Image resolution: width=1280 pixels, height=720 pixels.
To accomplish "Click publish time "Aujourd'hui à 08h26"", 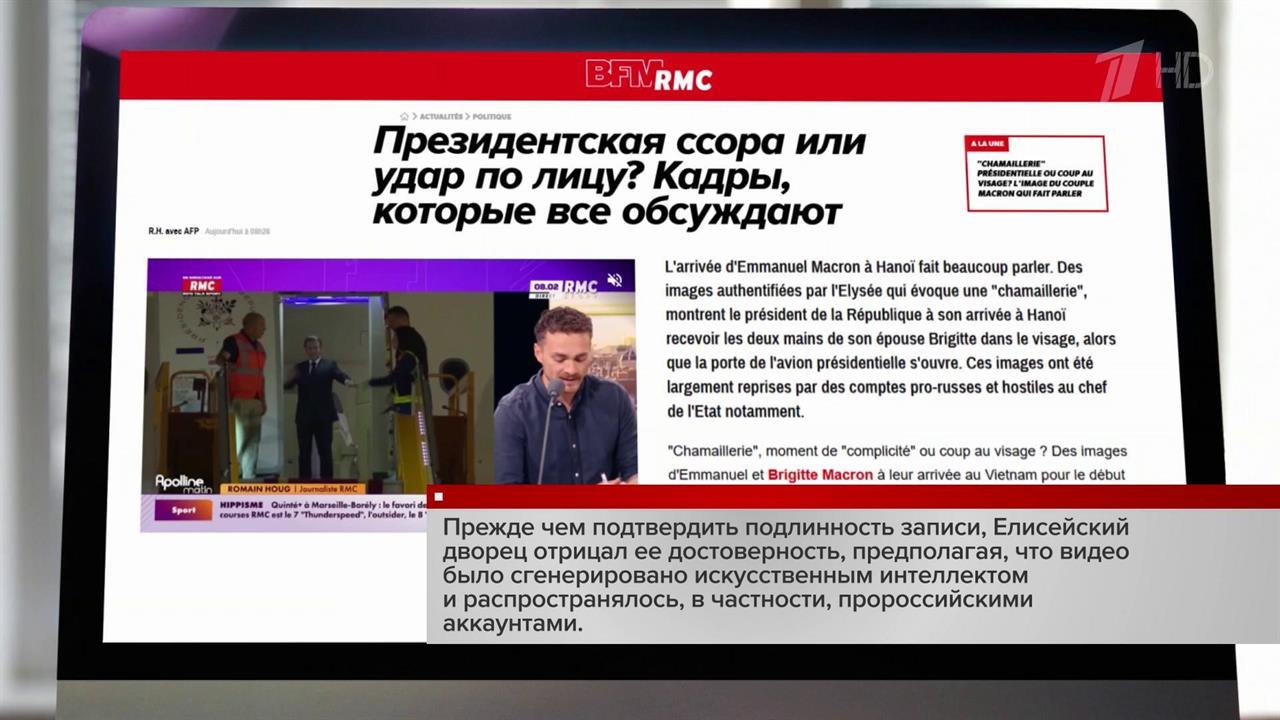I will (238, 231).
